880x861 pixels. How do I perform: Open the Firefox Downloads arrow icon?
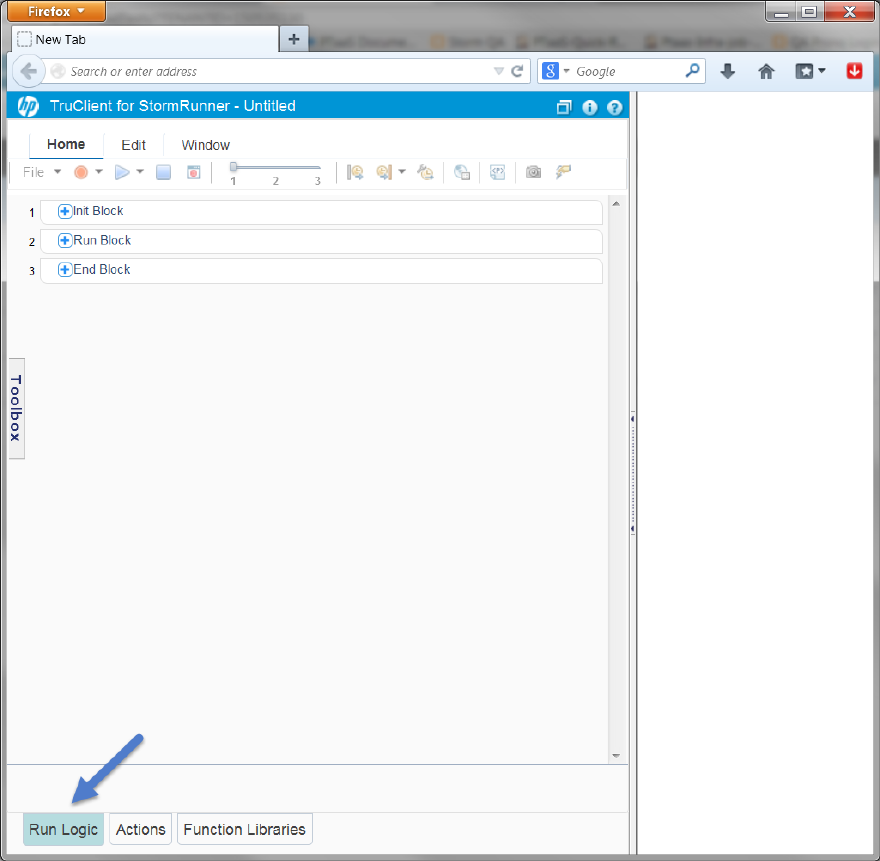coord(728,71)
